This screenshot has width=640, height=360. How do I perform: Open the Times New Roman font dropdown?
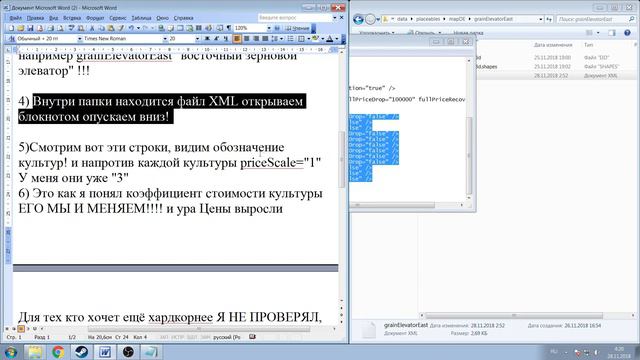165,39
